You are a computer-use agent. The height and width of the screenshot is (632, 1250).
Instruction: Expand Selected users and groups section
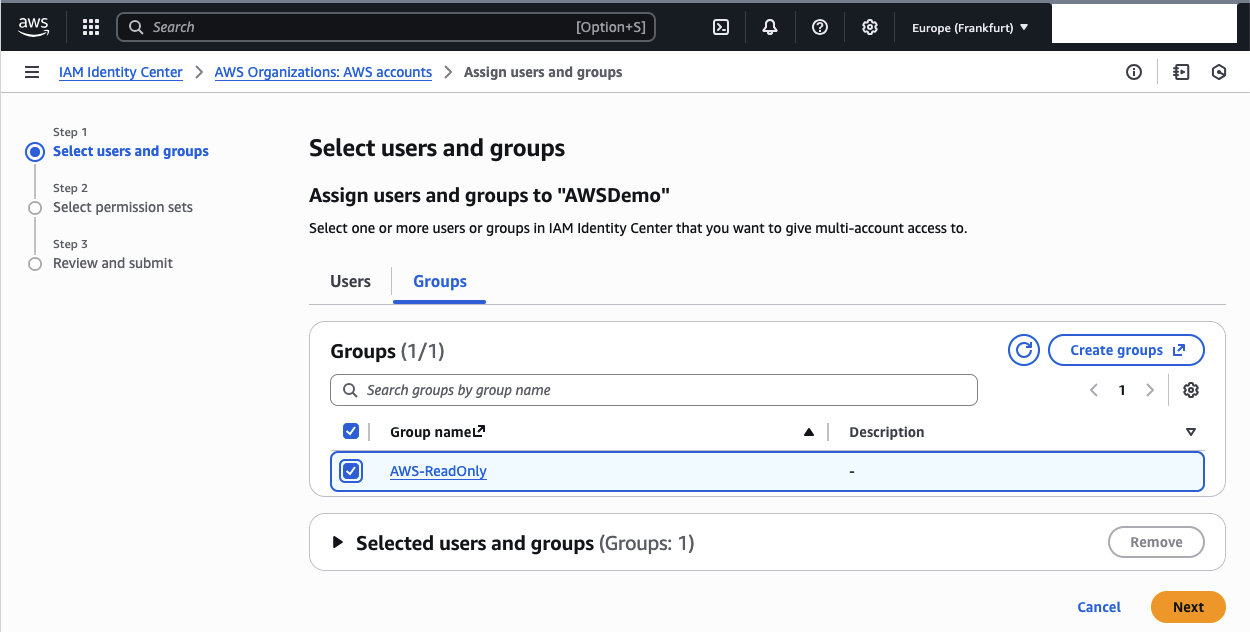[340, 542]
